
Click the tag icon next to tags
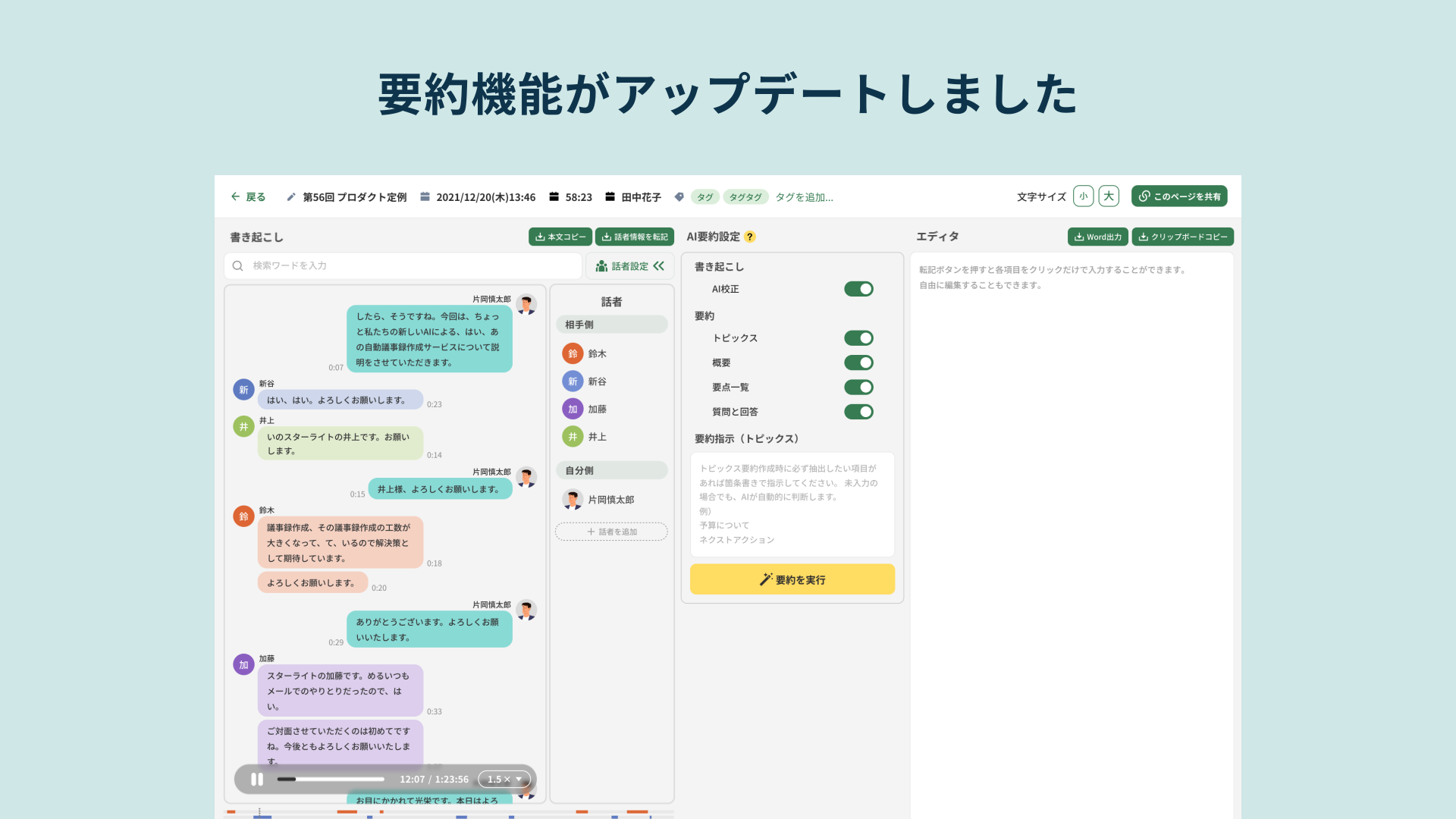coord(679,197)
